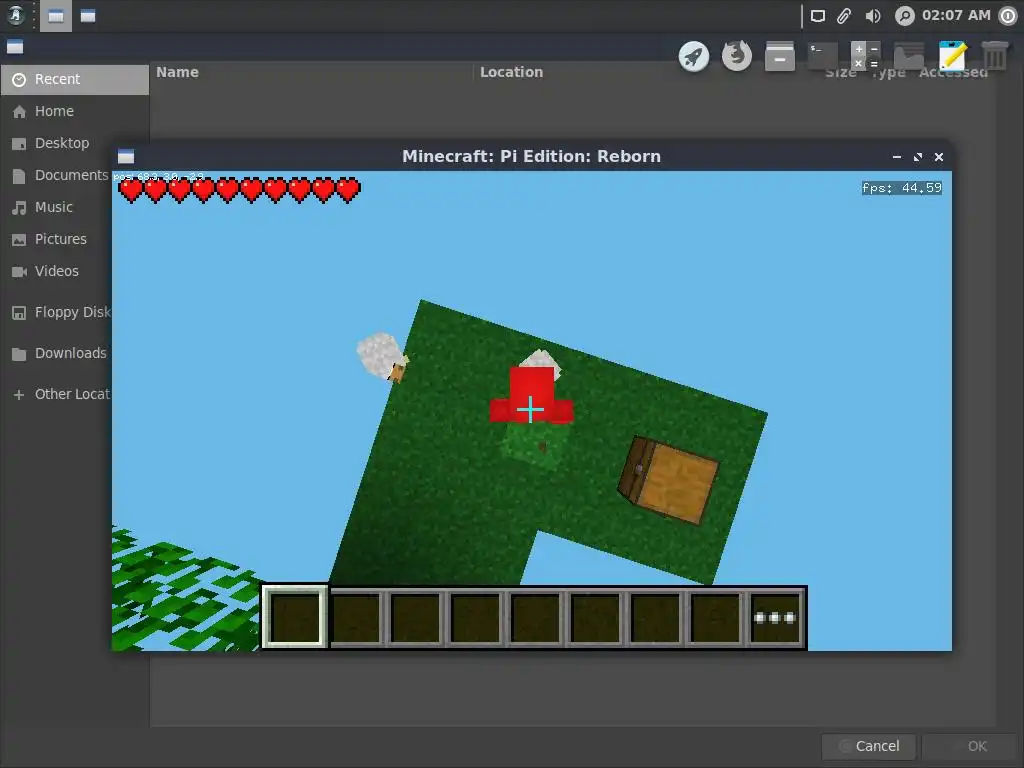Open inventory via three-dots hotbar button
1024x768 pixels.
[x=775, y=617]
